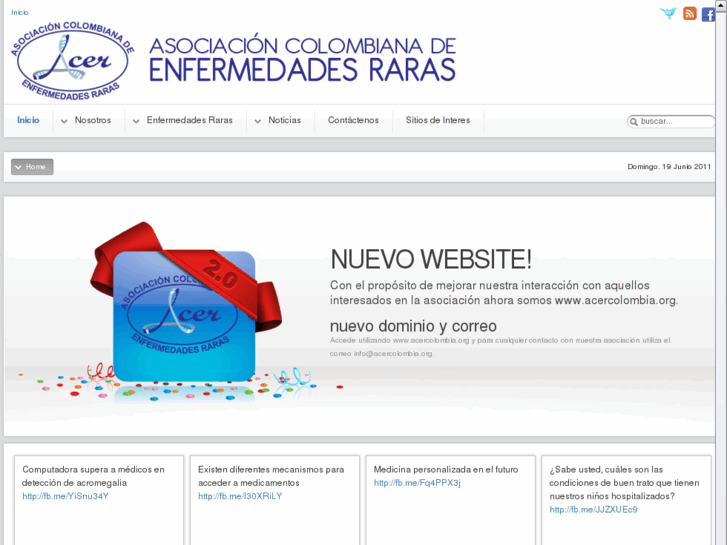Select the Inicio main menu item

(x=28, y=120)
